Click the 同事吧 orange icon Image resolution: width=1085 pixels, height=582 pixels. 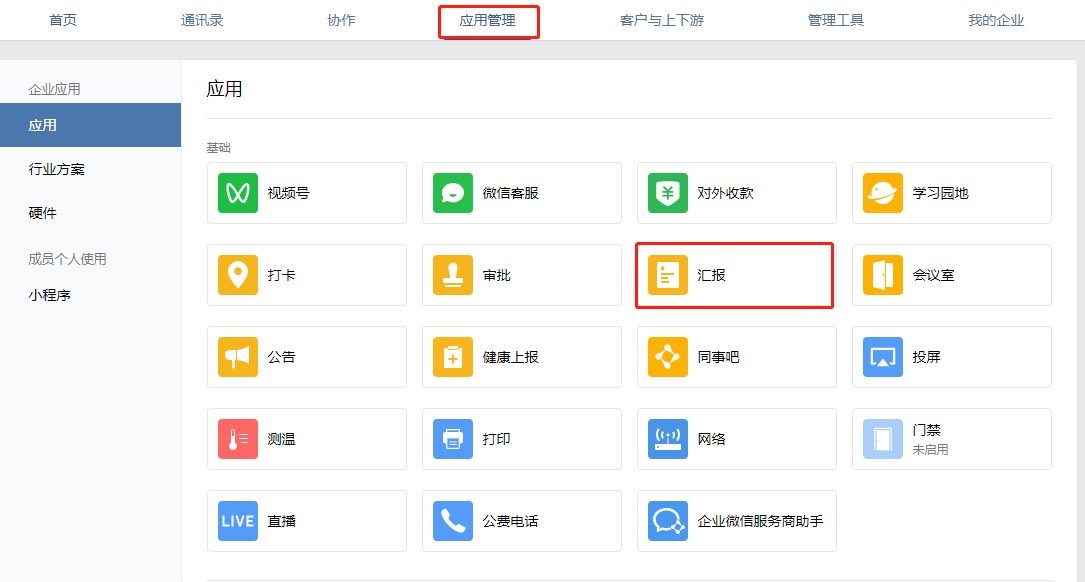point(668,357)
